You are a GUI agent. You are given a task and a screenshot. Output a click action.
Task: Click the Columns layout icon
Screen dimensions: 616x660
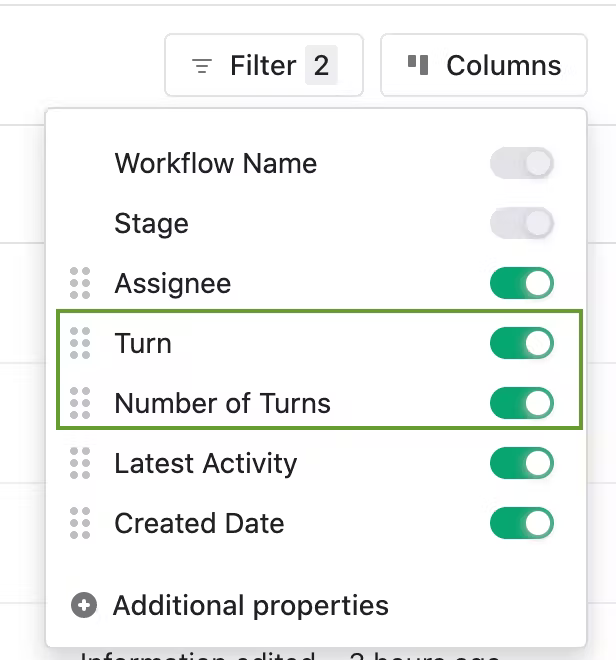(418, 65)
